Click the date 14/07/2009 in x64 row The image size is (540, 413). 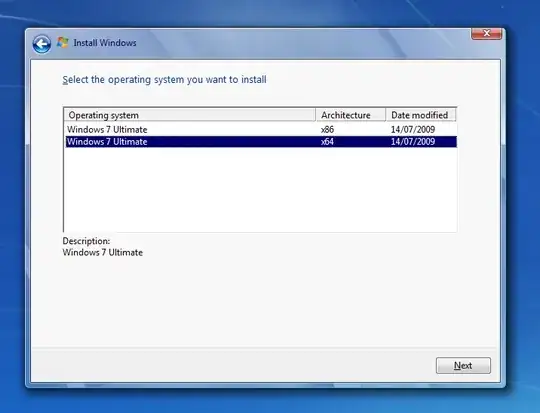413,142
